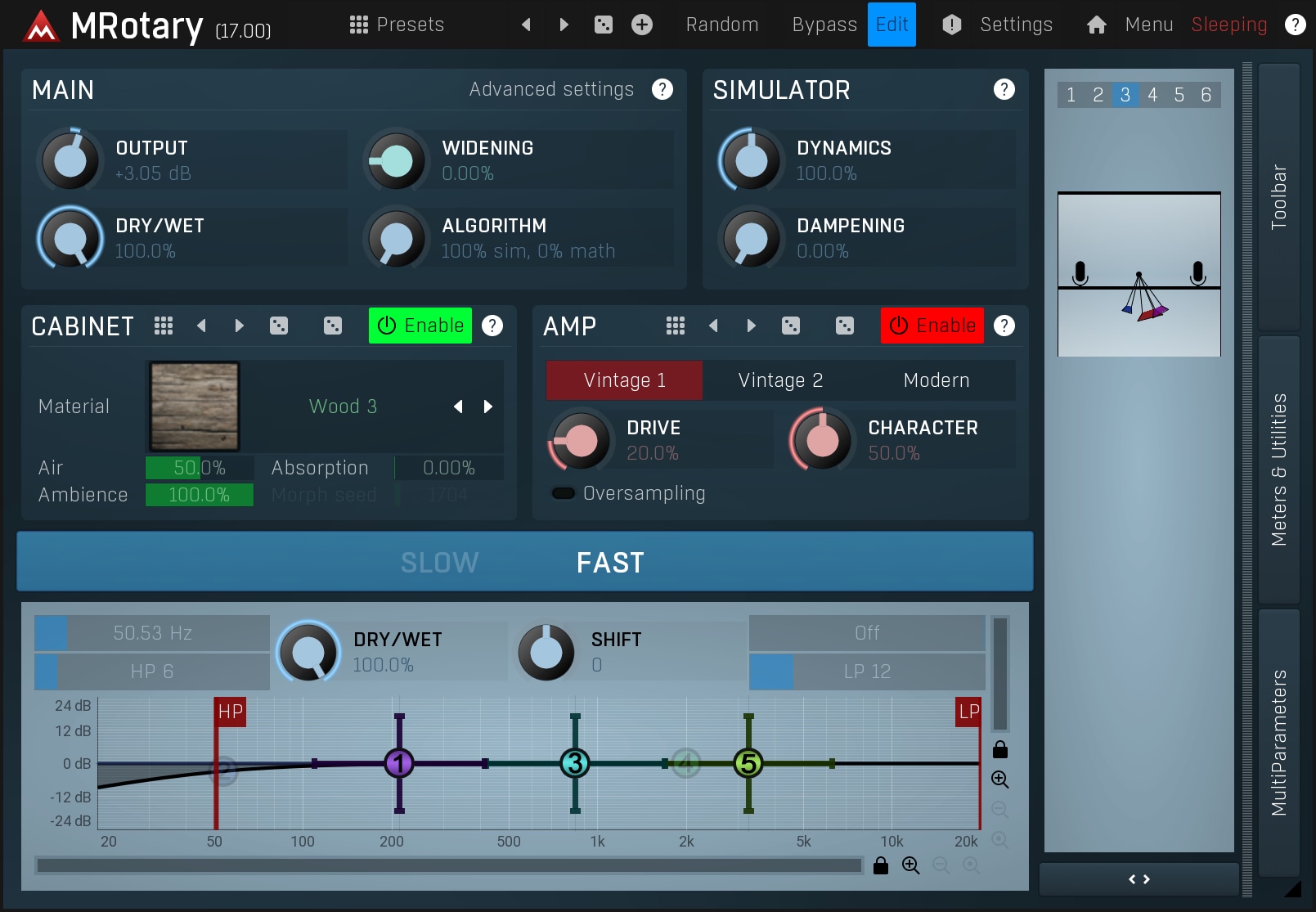Zoom in the EQ graph vertically

(x=999, y=779)
